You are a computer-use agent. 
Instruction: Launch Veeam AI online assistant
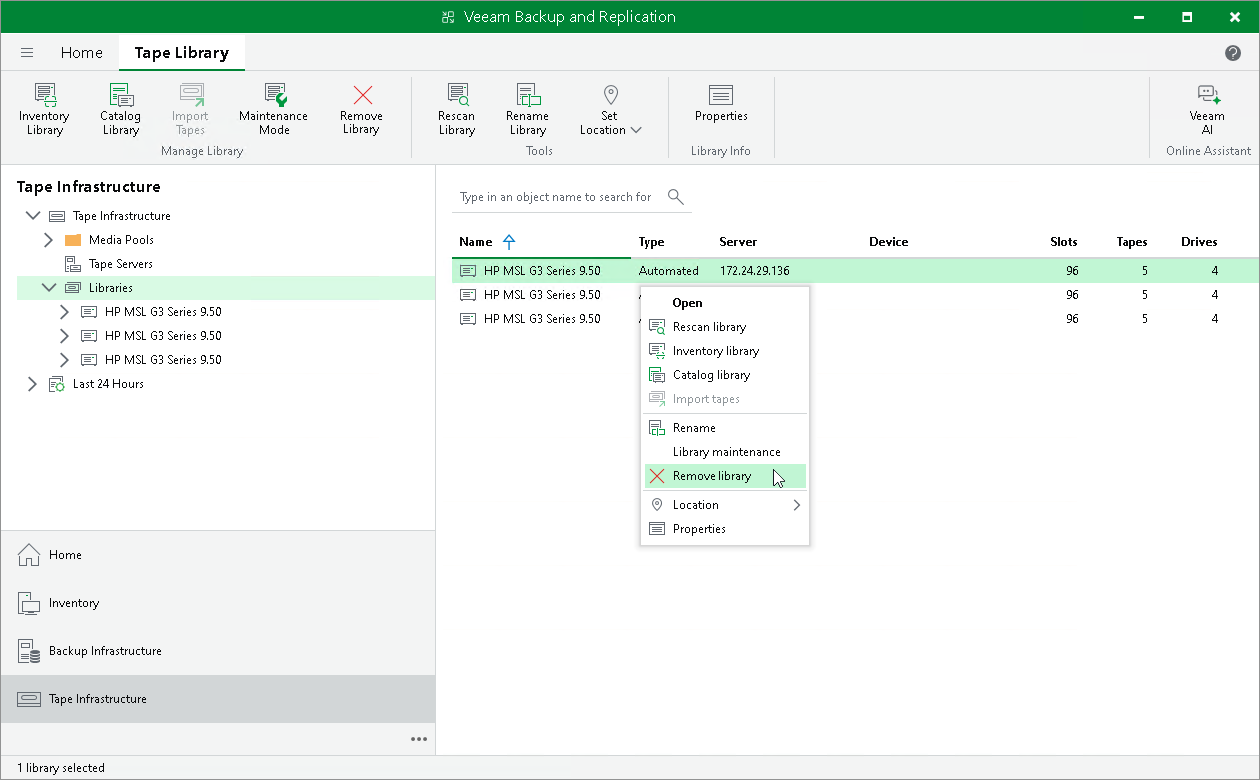1207,110
